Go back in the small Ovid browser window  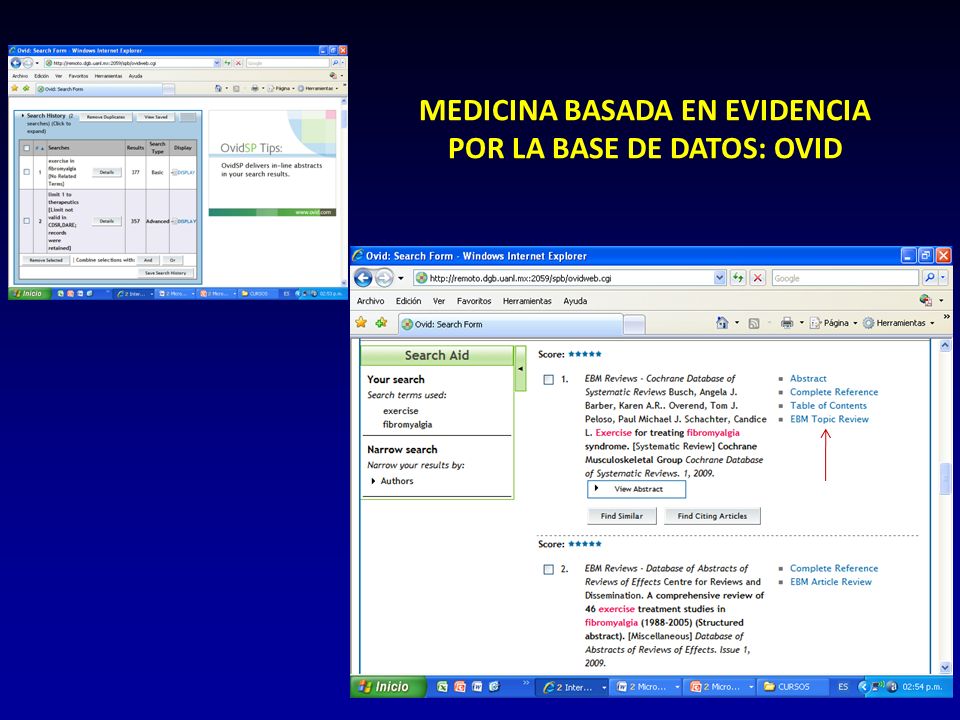[15, 63]
